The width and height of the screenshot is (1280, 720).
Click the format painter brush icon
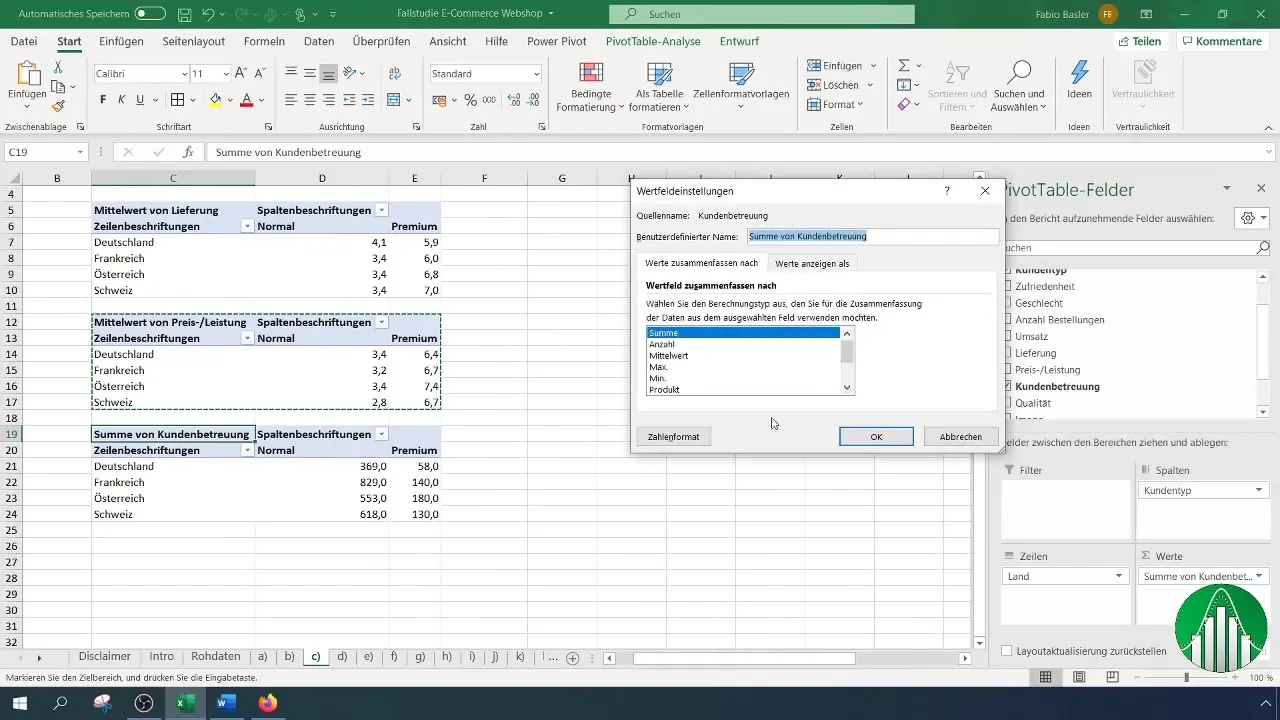(x=58, y=106)
